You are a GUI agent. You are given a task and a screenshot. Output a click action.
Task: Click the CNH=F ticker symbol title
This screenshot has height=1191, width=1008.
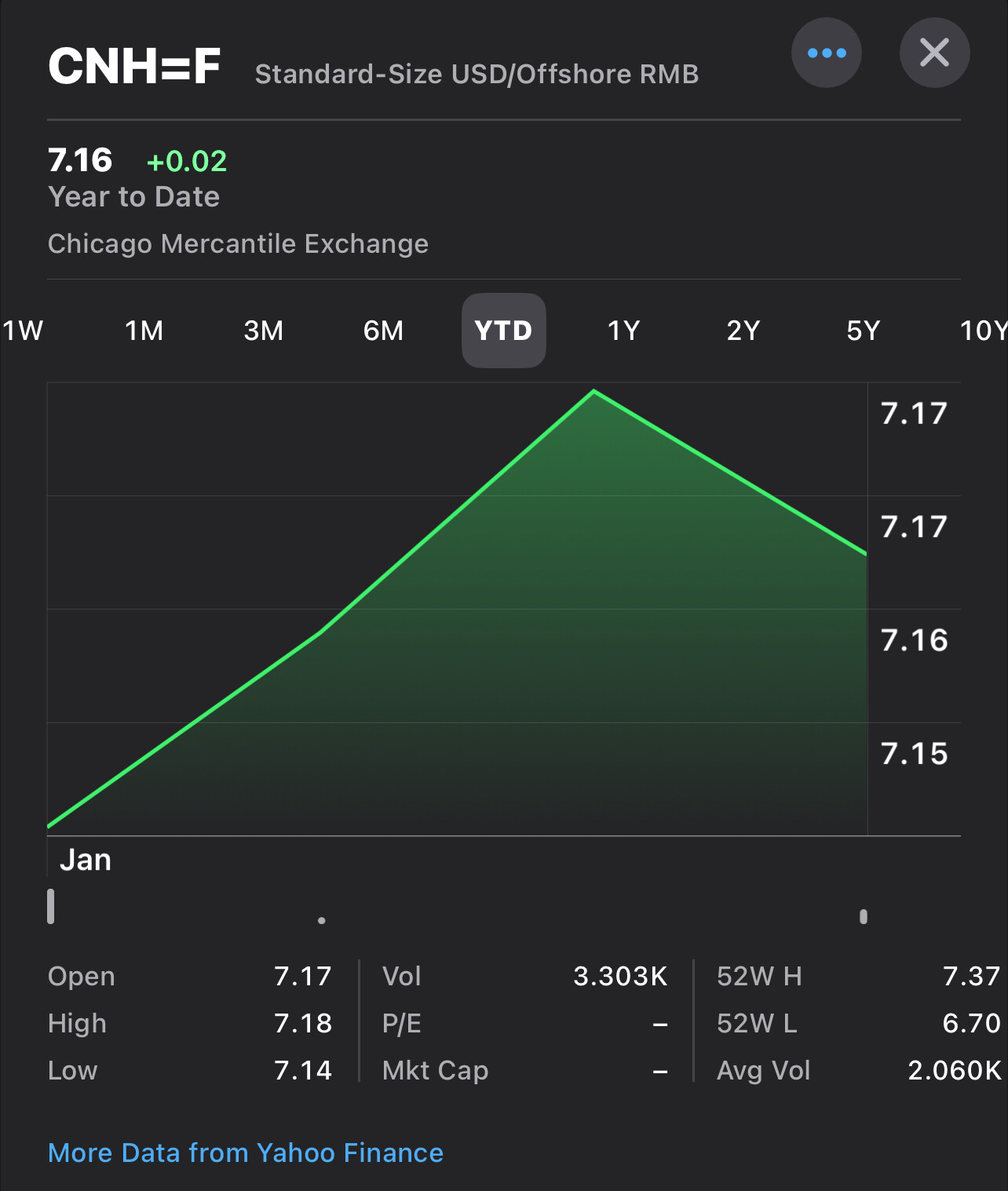point(134,66)
